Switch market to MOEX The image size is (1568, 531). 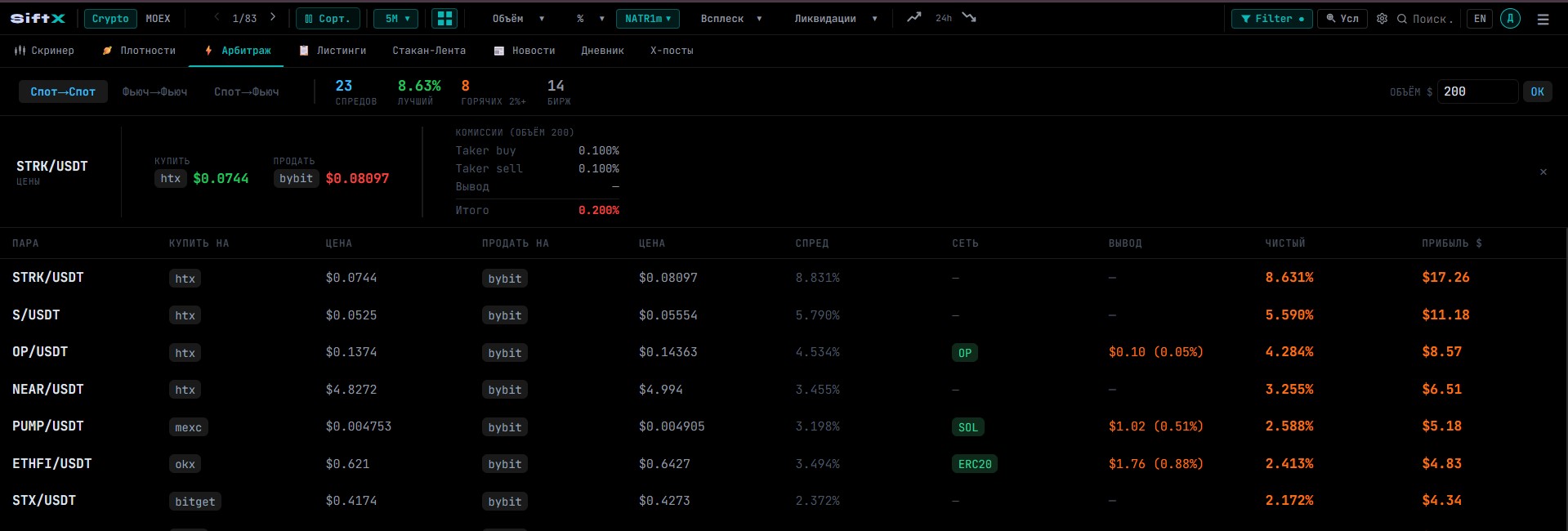[158, 18]
